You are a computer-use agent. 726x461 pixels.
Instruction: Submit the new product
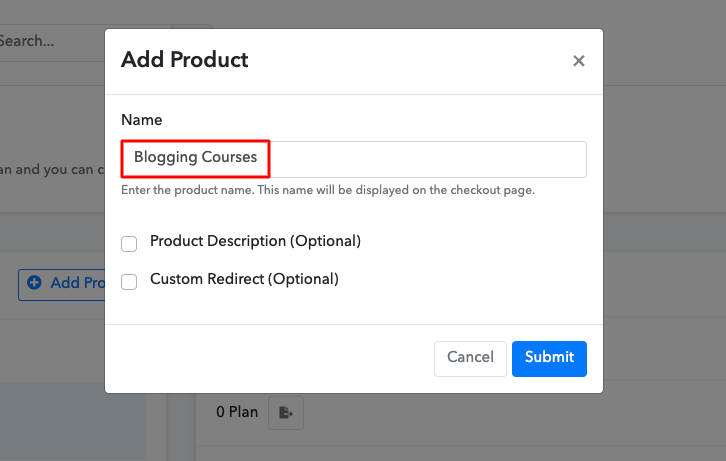pos(549,359)
